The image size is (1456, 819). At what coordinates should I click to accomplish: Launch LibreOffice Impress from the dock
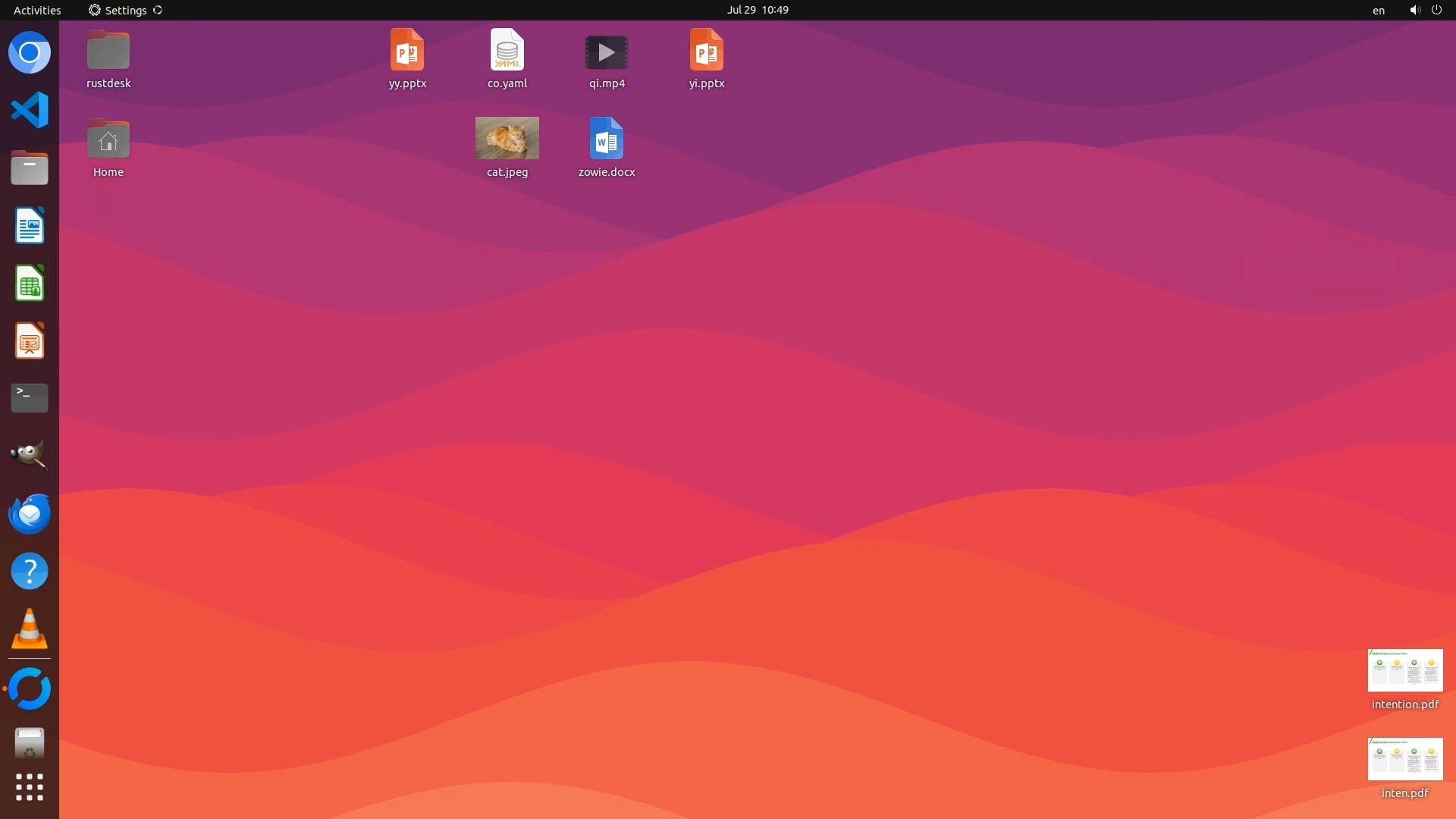[30, 341]
